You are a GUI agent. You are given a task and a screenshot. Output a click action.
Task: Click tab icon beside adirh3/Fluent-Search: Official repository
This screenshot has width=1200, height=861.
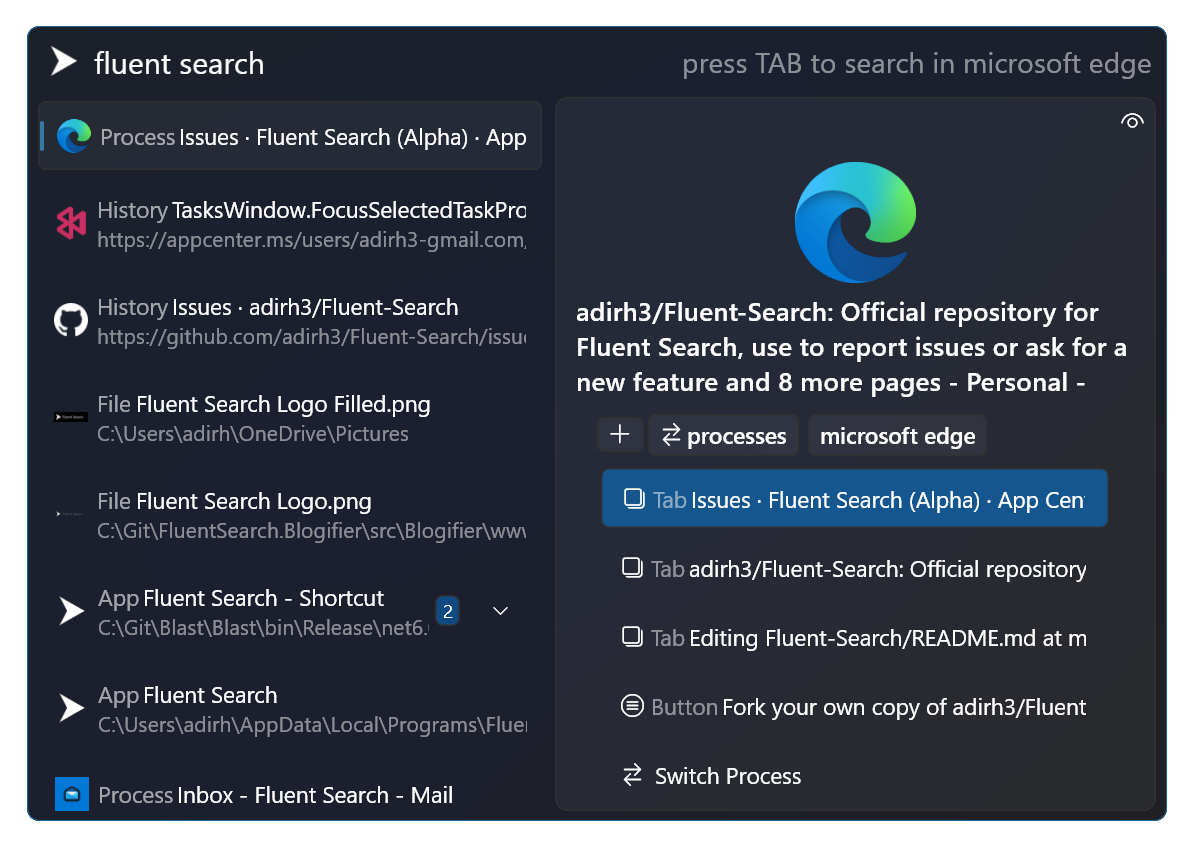632,568
